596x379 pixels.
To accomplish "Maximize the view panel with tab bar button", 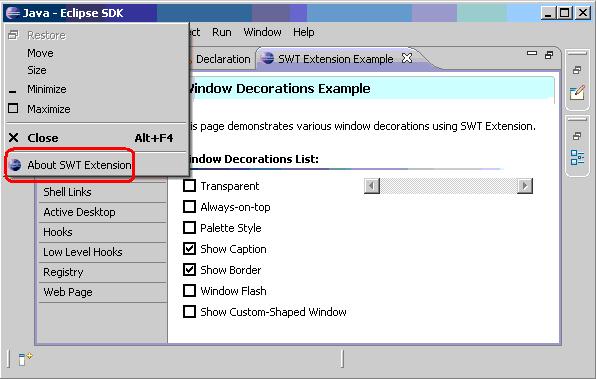I will tap(549, 55).
